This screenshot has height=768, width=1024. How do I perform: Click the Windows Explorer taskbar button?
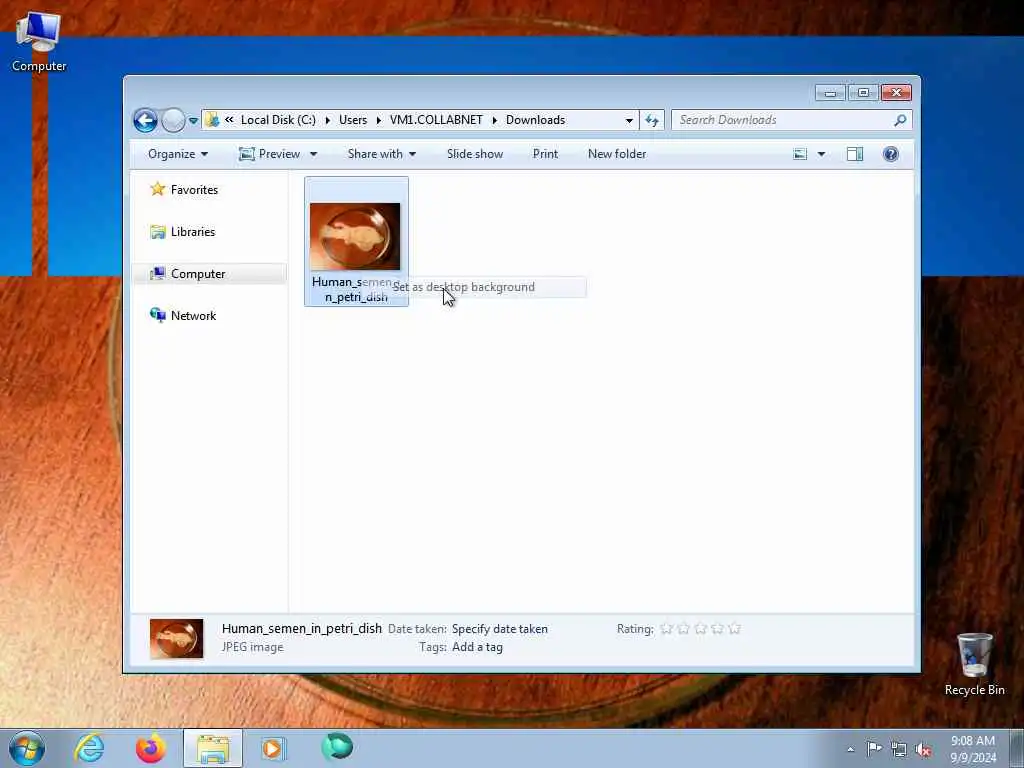[x=212, y=748]
